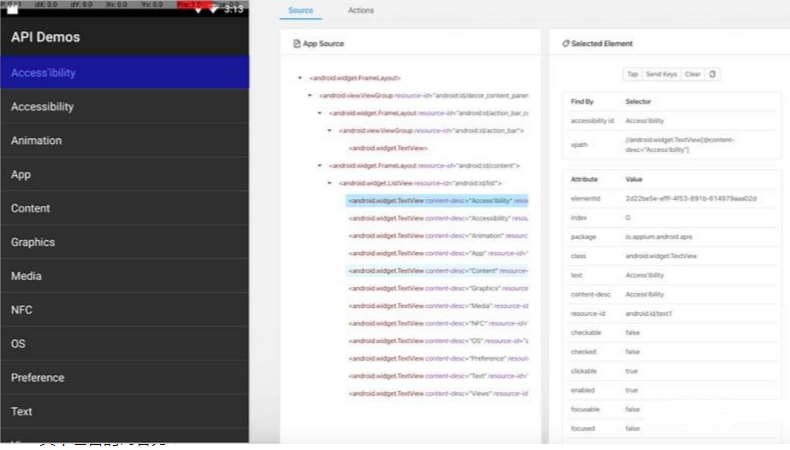Tap App in the API Demos list
The height and width of the screenshot is (450, 790).
124,174
